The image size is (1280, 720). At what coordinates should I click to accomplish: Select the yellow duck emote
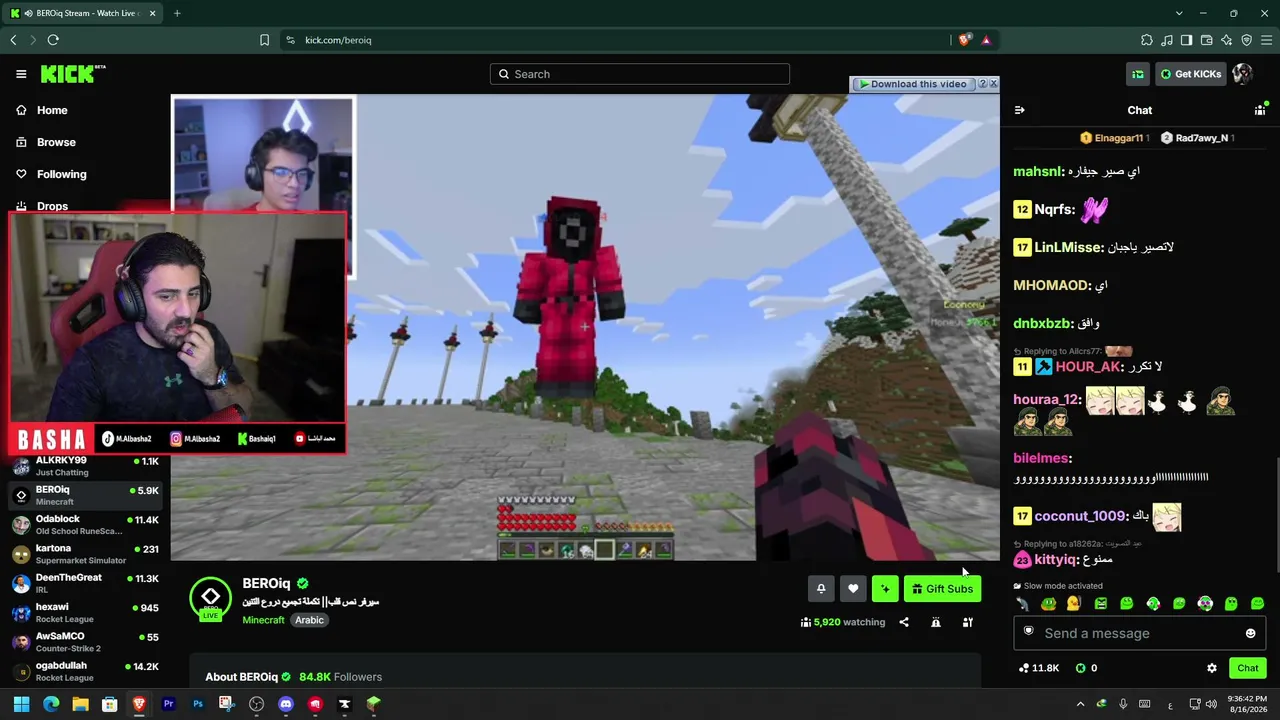click(1073, 603)
